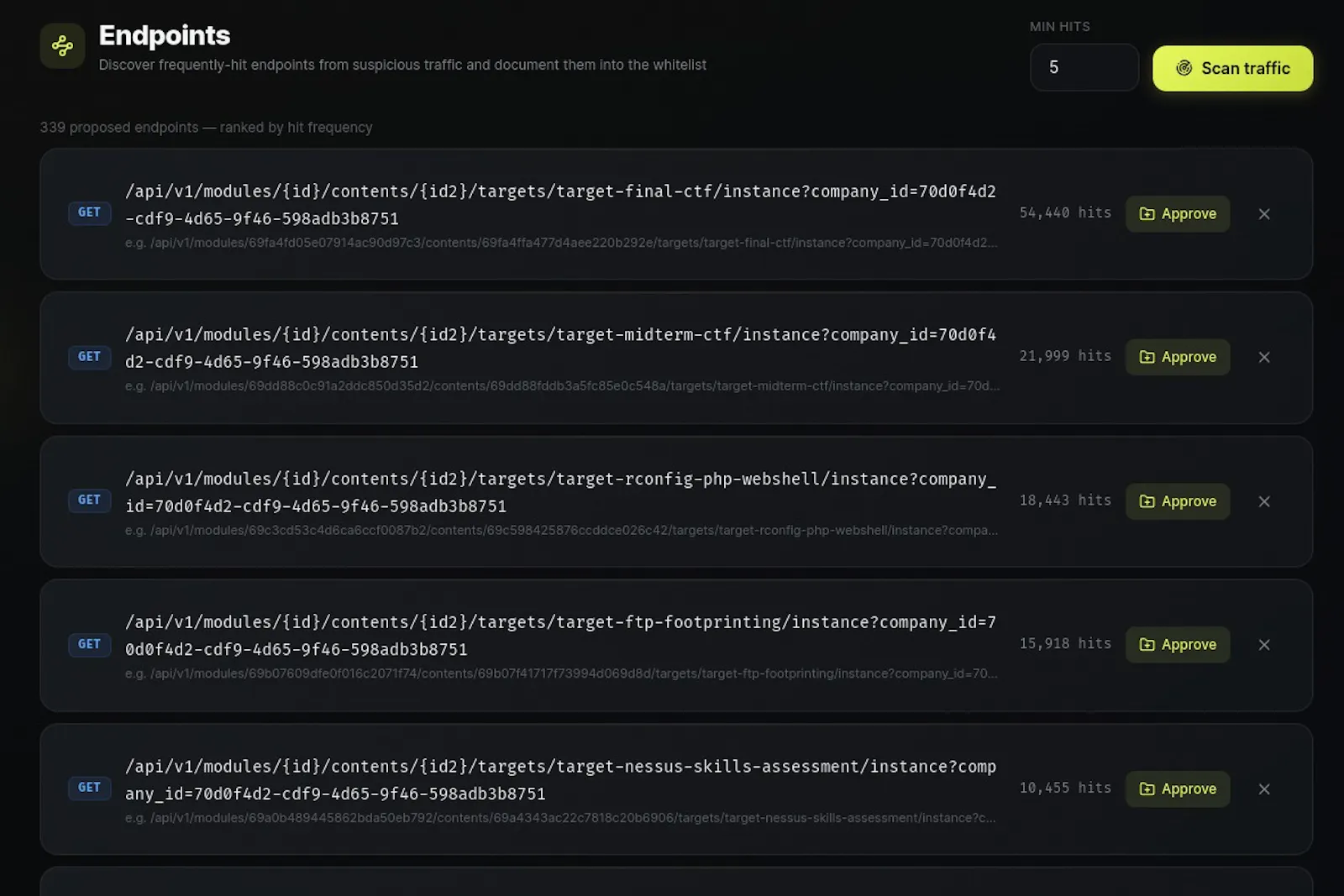Click the target-final-ctf endpoint path text
Viewport: 1344px width, 896px height.
coord(560,205)
